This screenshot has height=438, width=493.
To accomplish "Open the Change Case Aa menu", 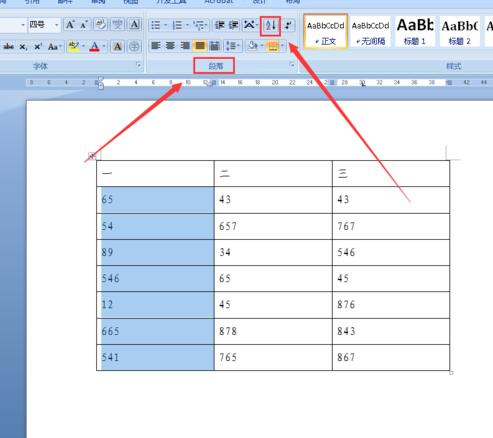I will [x=54, y=47].
